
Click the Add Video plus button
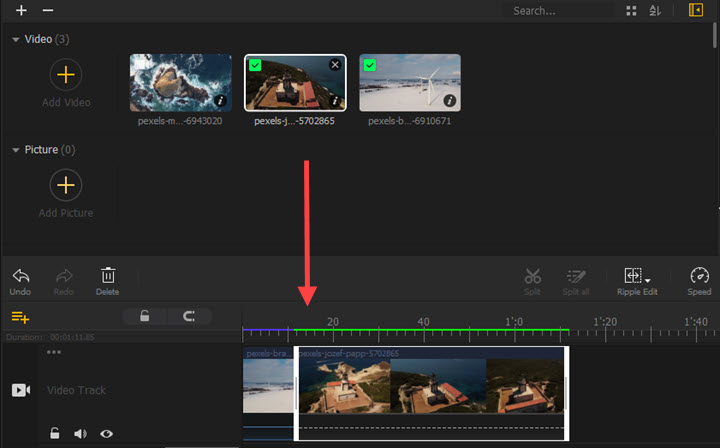click(x=66, y=74)
